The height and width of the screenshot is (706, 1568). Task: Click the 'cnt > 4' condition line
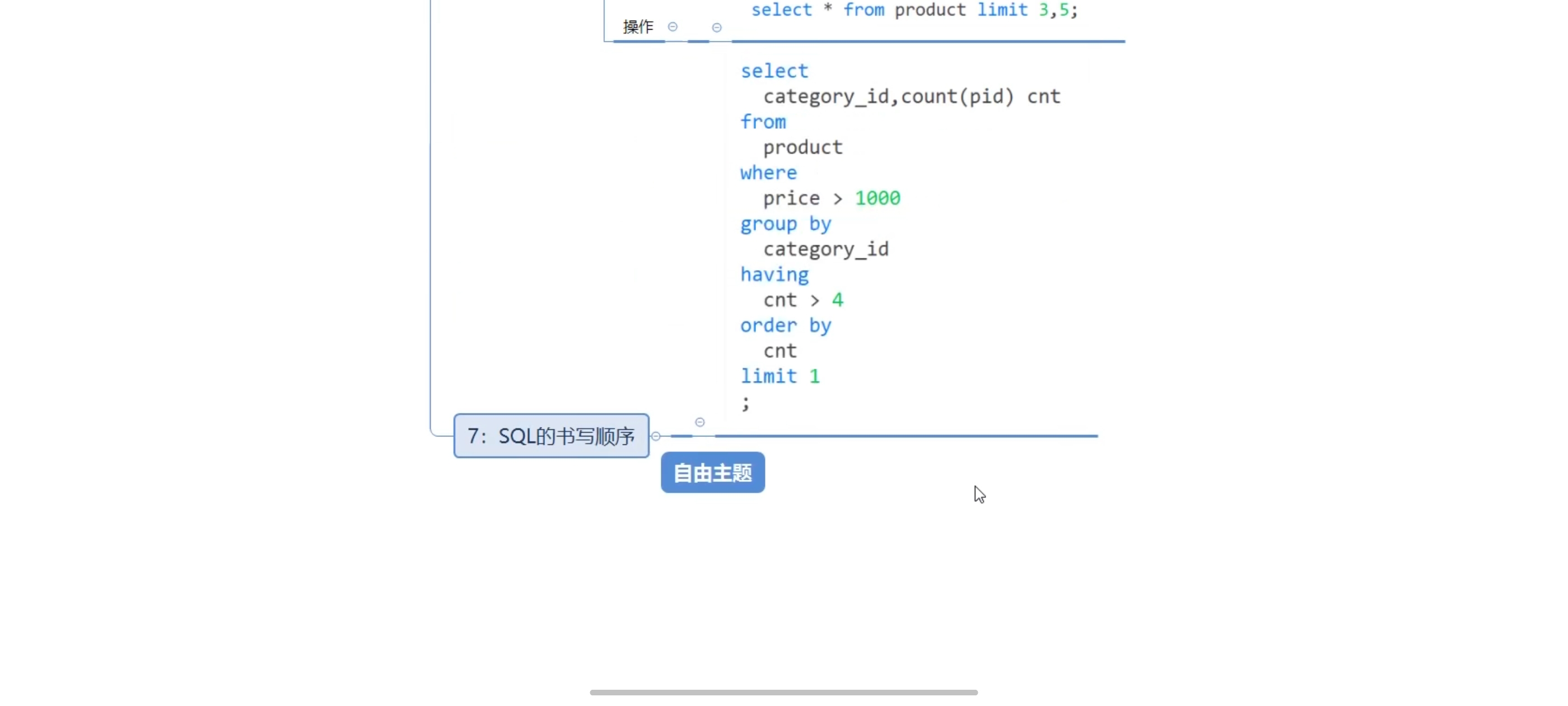click(803, 300)
